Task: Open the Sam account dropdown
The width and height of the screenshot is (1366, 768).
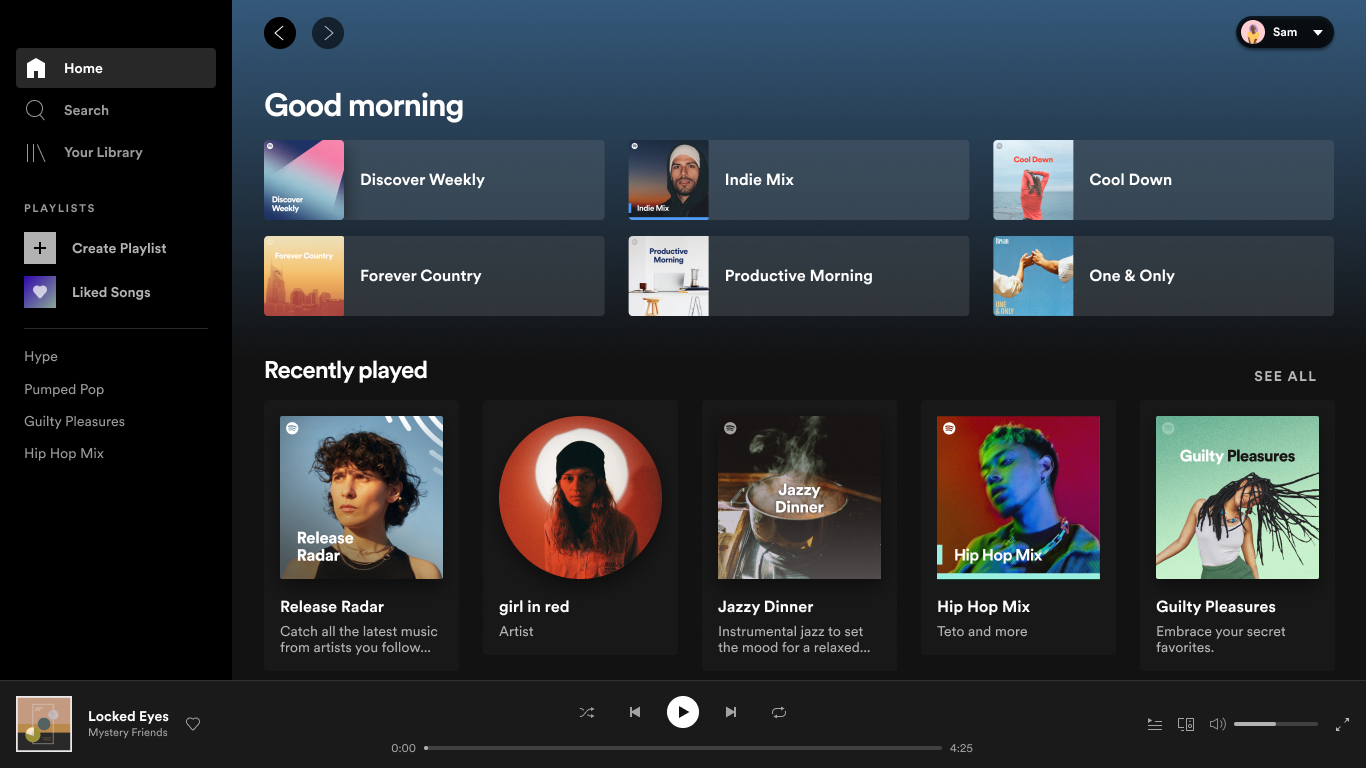Action: click(x=1284, y=32)
